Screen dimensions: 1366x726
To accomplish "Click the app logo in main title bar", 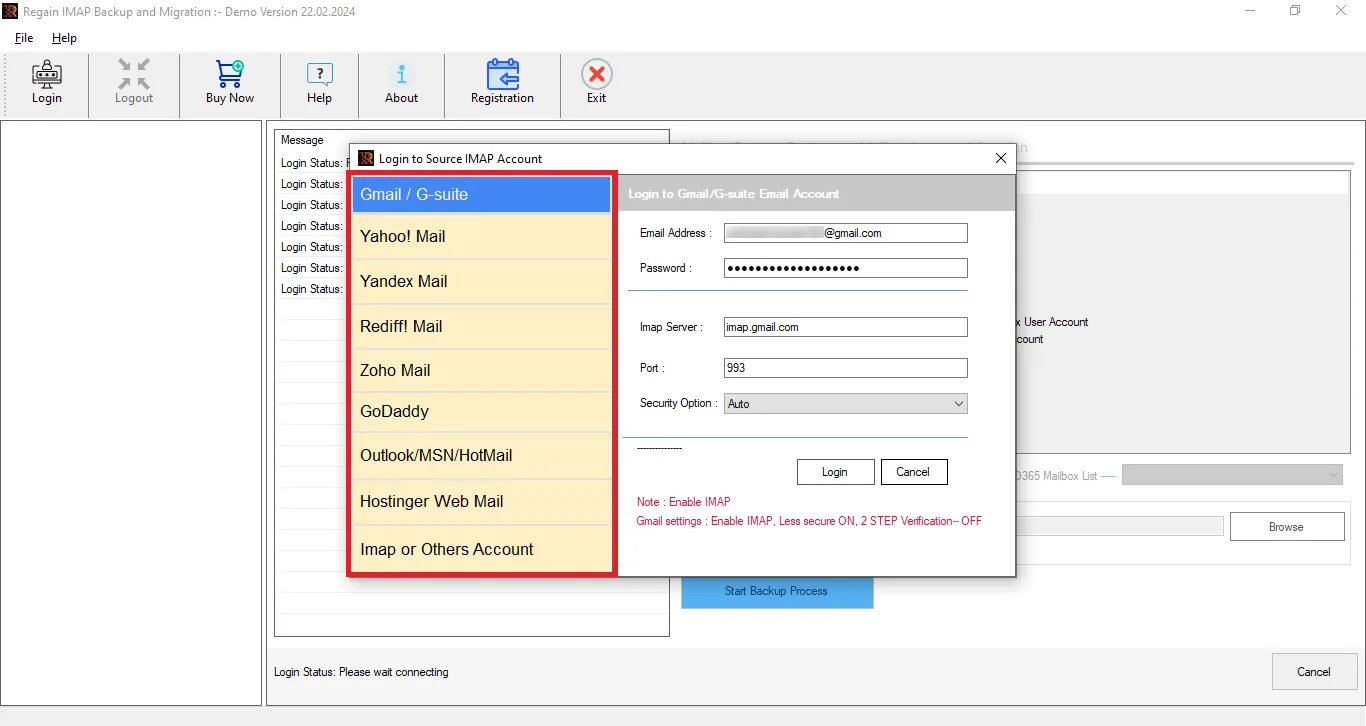I will [10, 12].
